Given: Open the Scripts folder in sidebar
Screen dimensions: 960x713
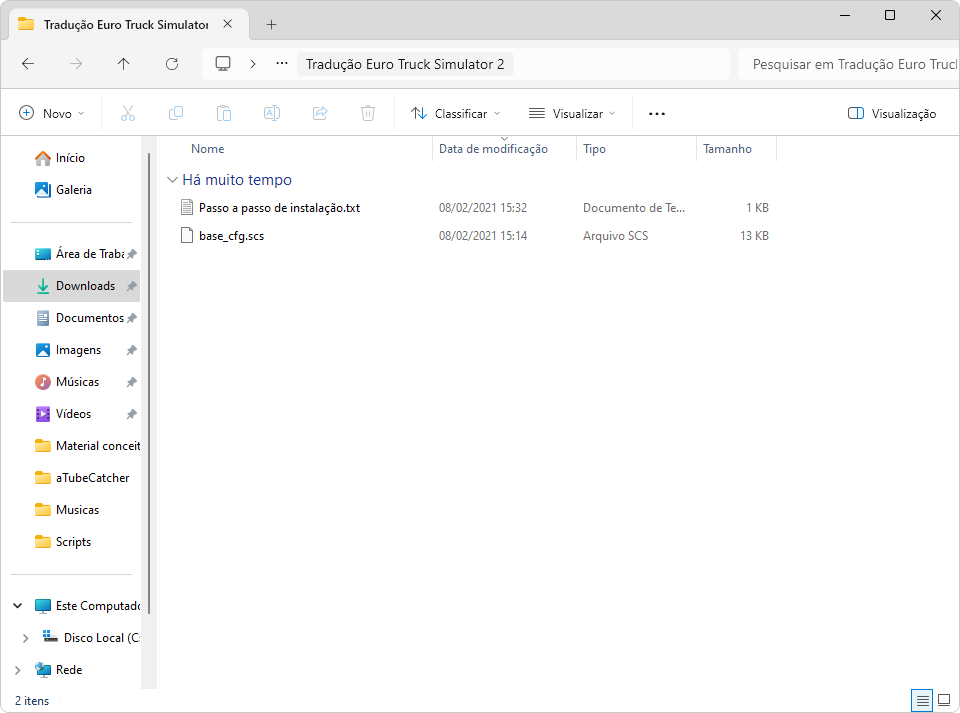Looking at the screenshot, I should 71,542.
